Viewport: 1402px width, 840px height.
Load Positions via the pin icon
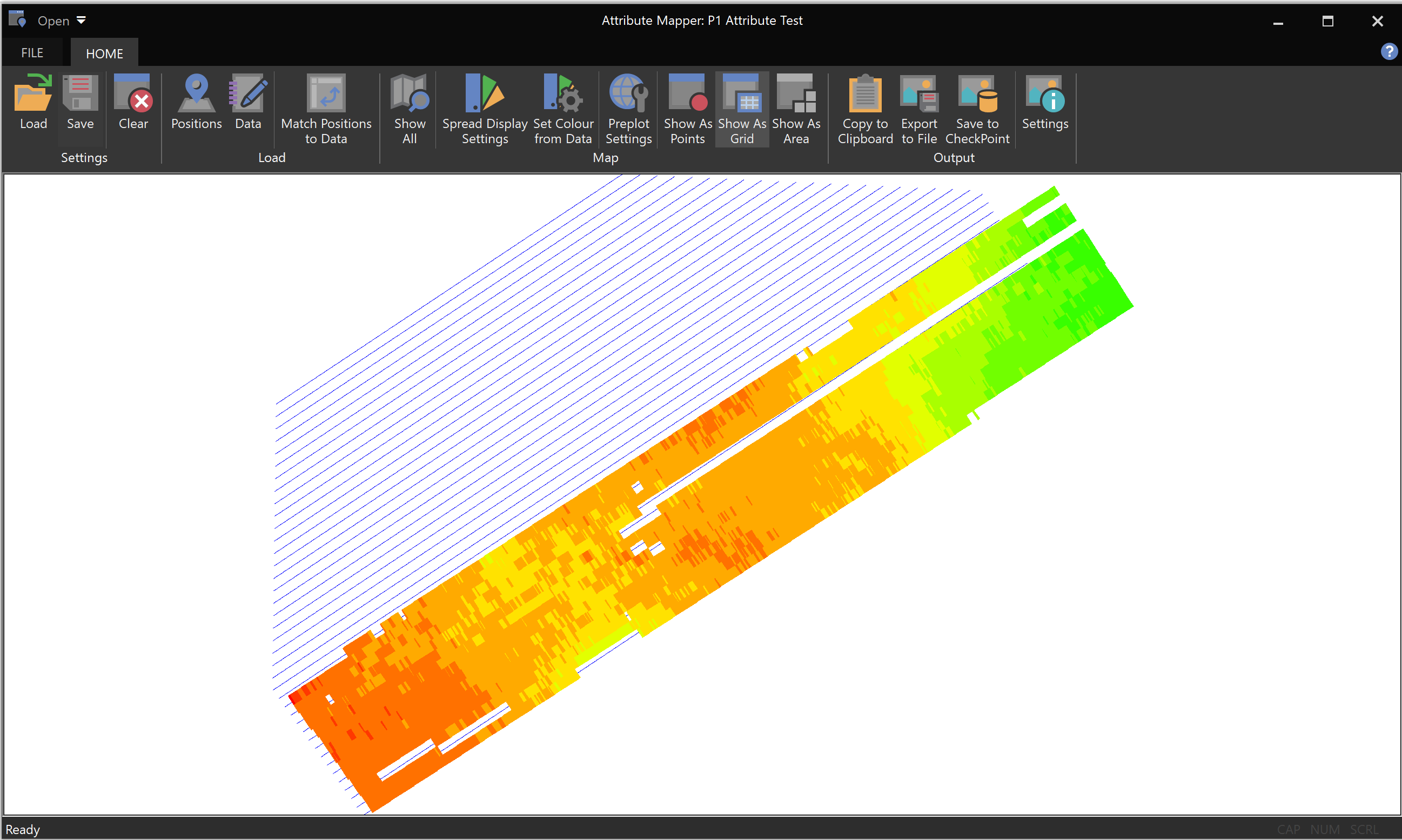pyautogui.click(x=197, y=103)
